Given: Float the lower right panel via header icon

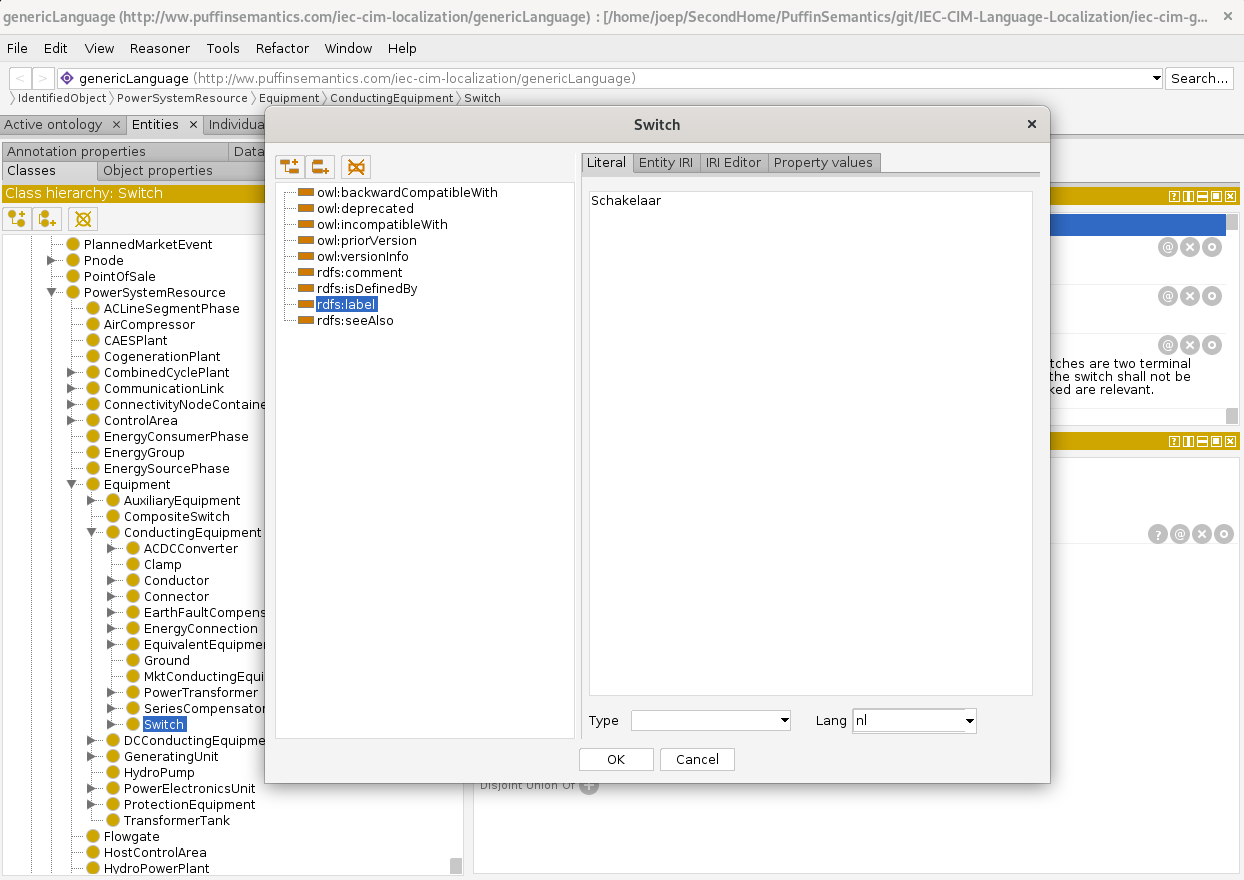Looking at the screenshot, I should tap(1216, 441).
